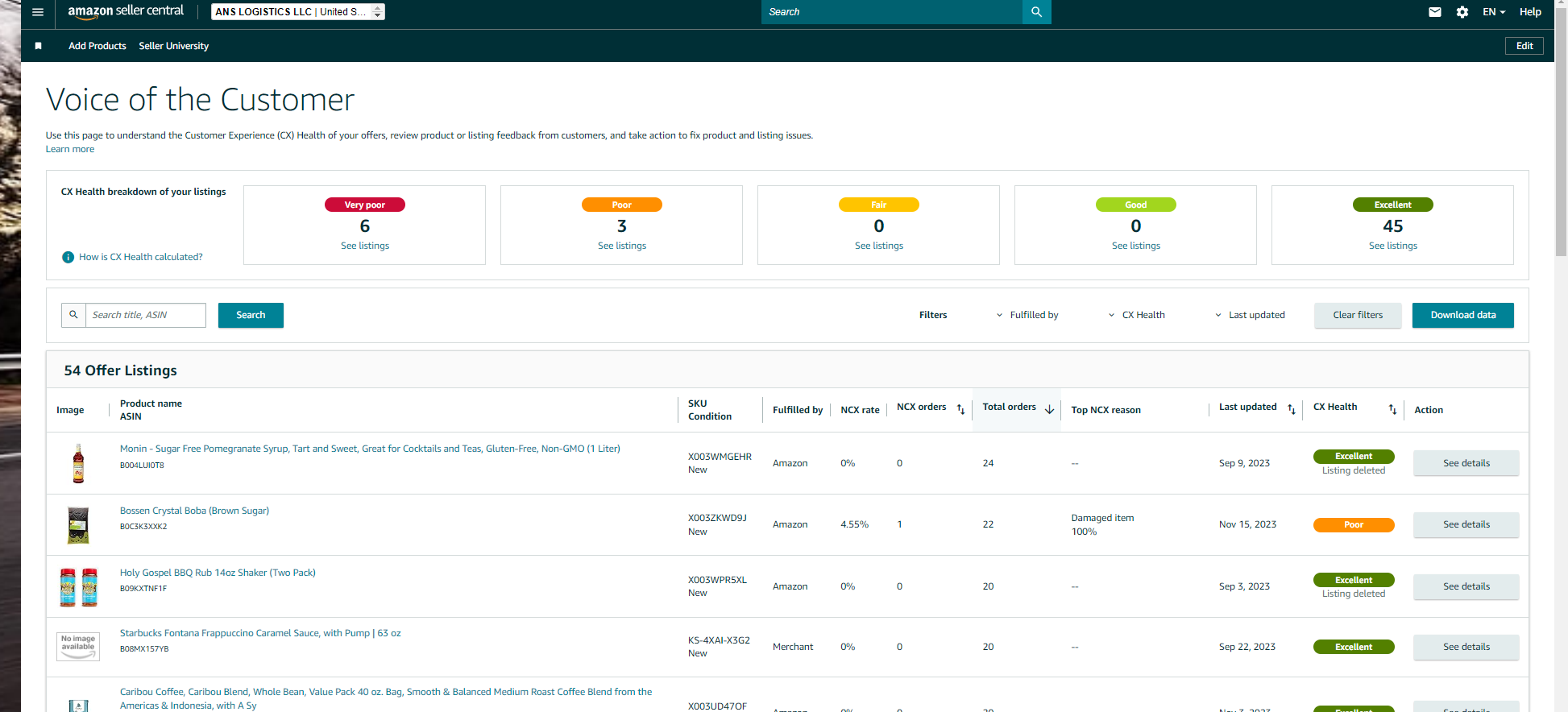This screenshot has height=712, width=1568.
Task: Click the NCX rate column header
Action: click(860, 410)
